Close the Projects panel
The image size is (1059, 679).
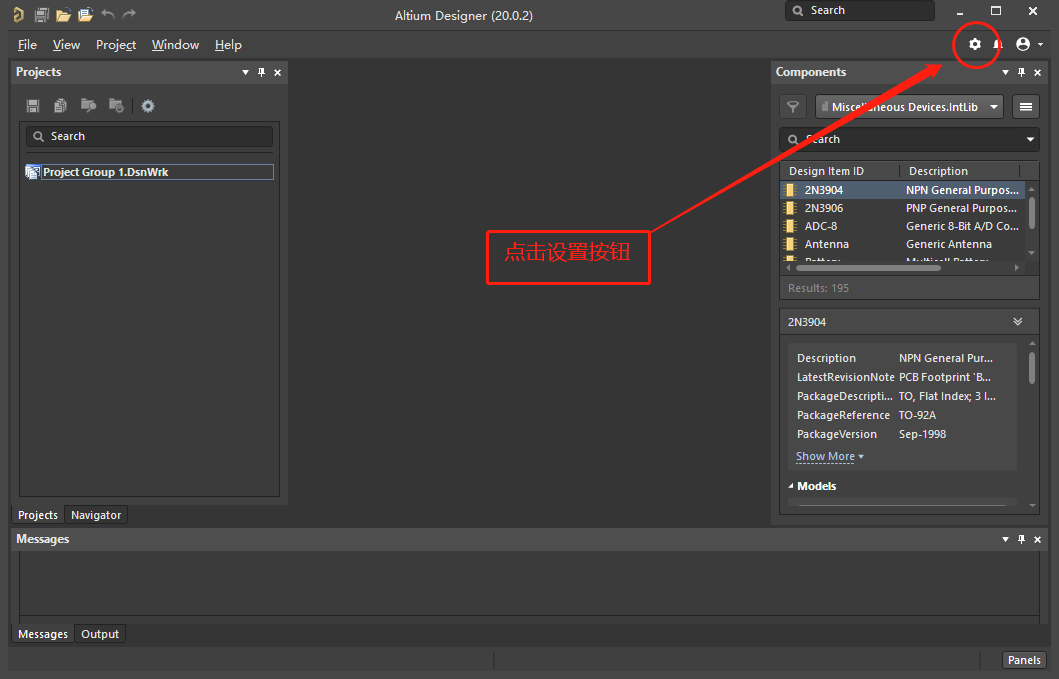(278, 72)
